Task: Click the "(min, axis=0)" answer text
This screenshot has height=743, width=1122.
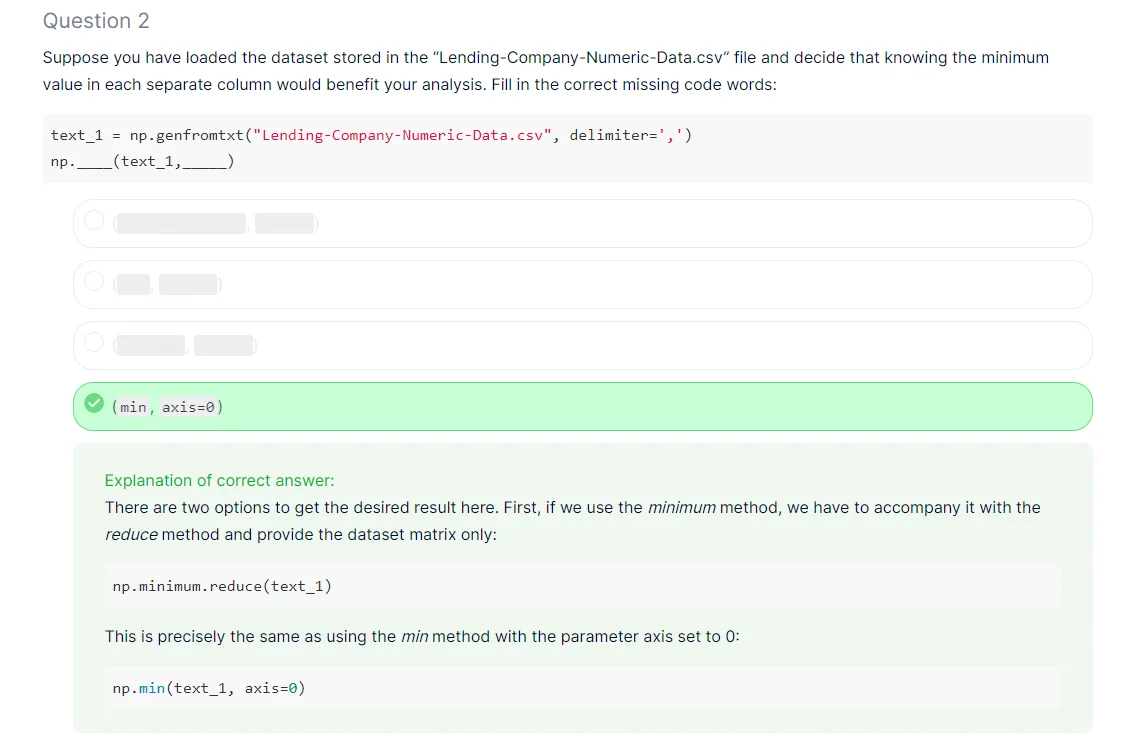Action: 168,407
